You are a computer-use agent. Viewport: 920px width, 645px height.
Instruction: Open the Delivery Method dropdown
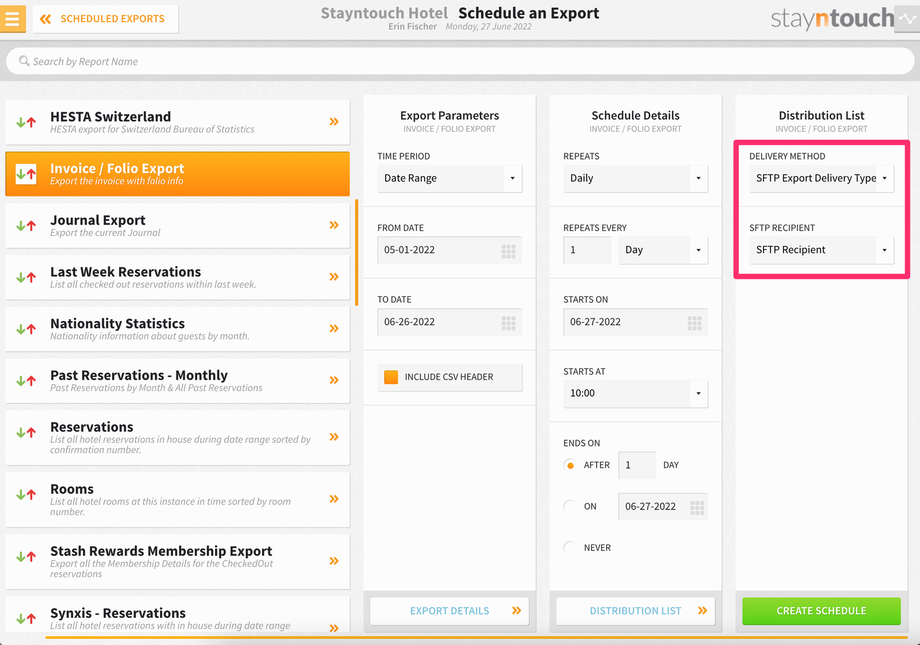tap(821, 178)
